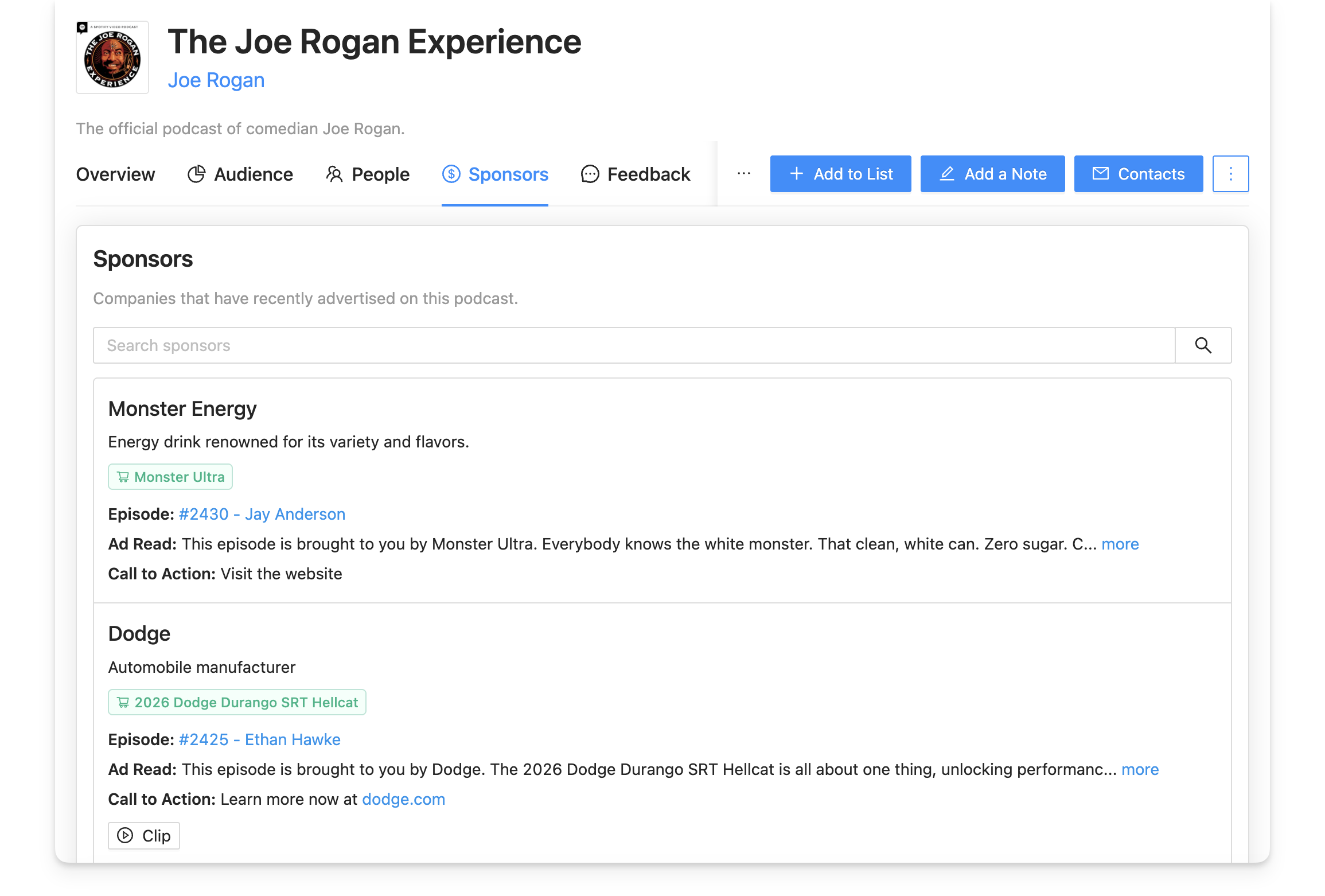Click the play icon in the Clip button
The image size is (1325, 896).
124,835
